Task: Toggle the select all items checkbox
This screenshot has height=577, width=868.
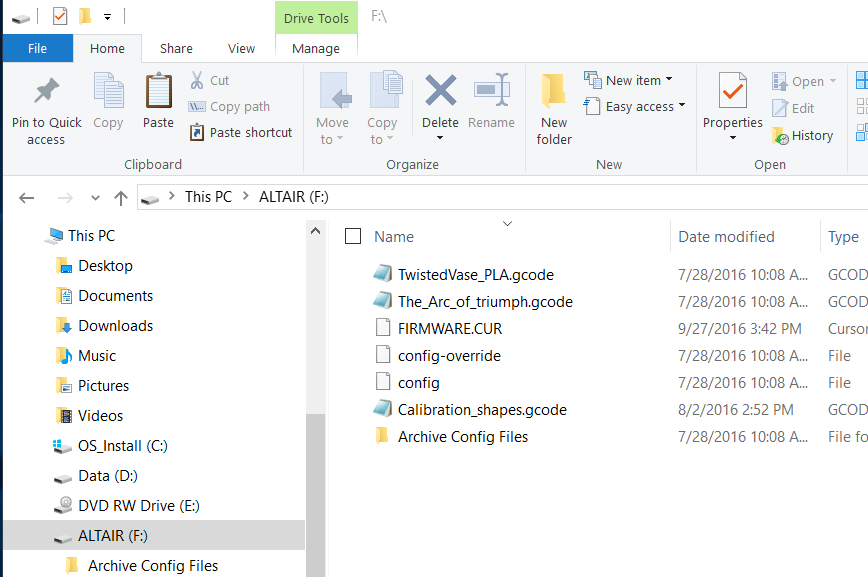Action: point(353,236)
